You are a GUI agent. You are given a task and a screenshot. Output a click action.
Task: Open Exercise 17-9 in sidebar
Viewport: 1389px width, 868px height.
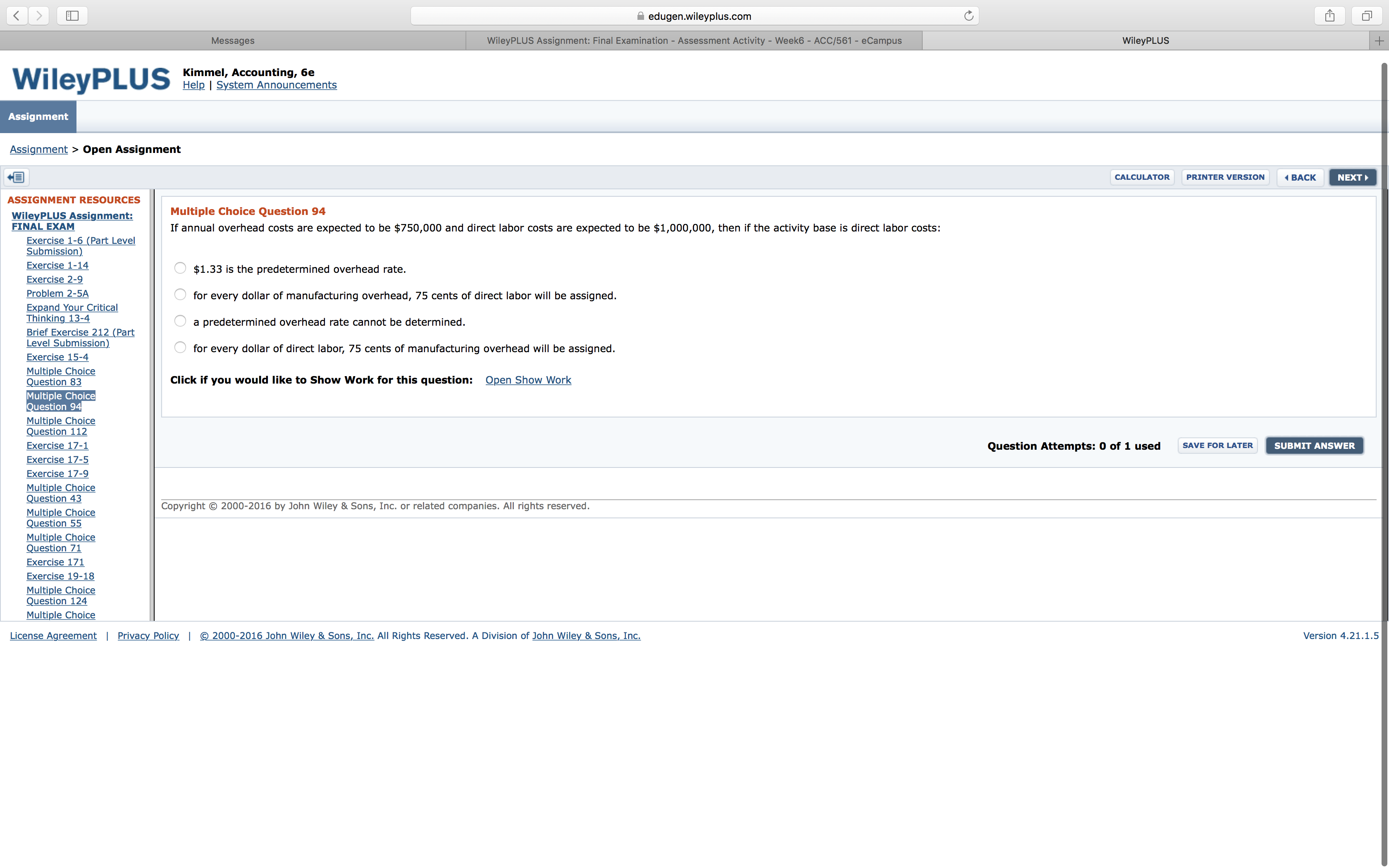point(57,474)
